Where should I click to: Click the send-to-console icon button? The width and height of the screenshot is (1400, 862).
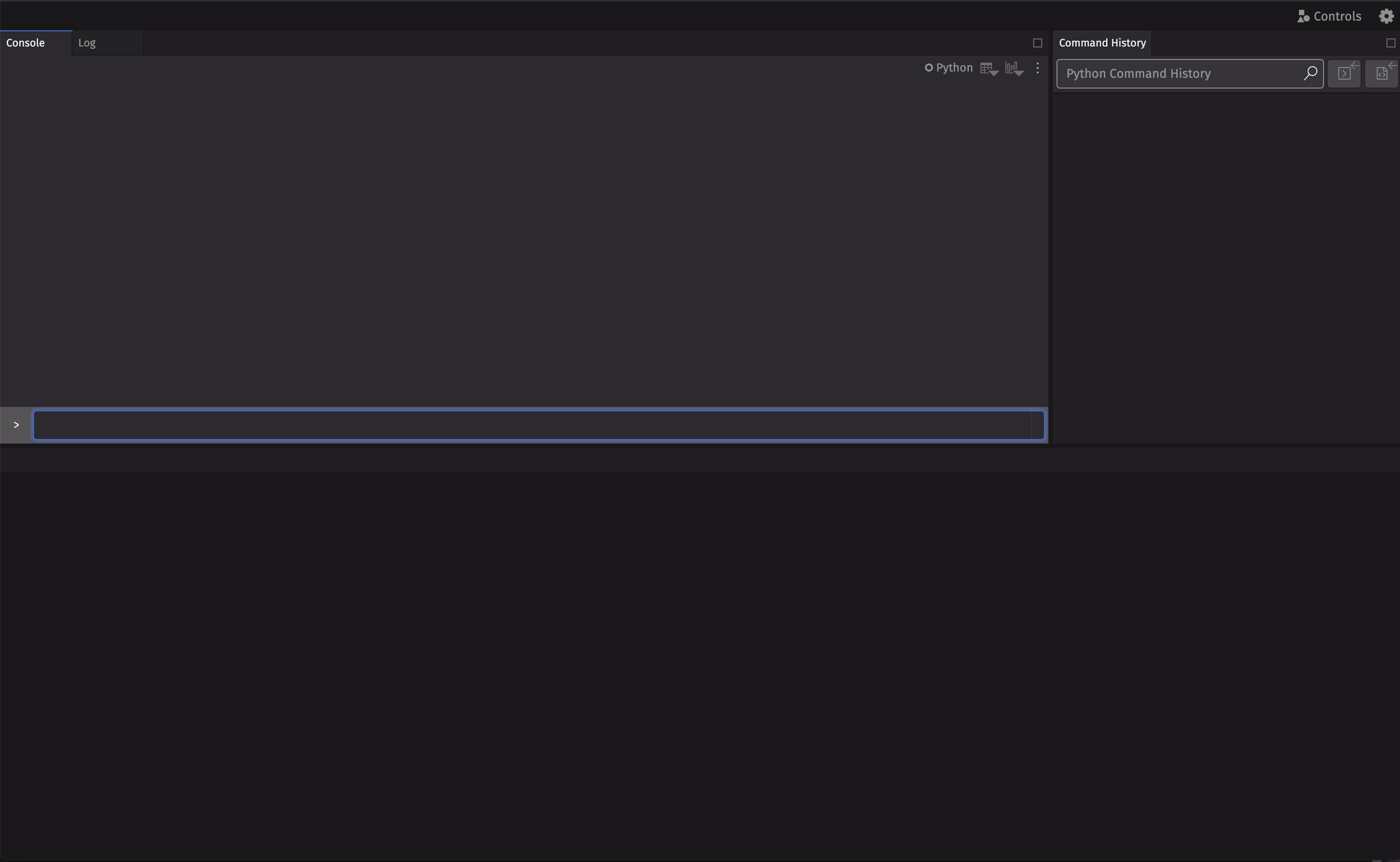pyautogui.click(x=1345, y=73)
